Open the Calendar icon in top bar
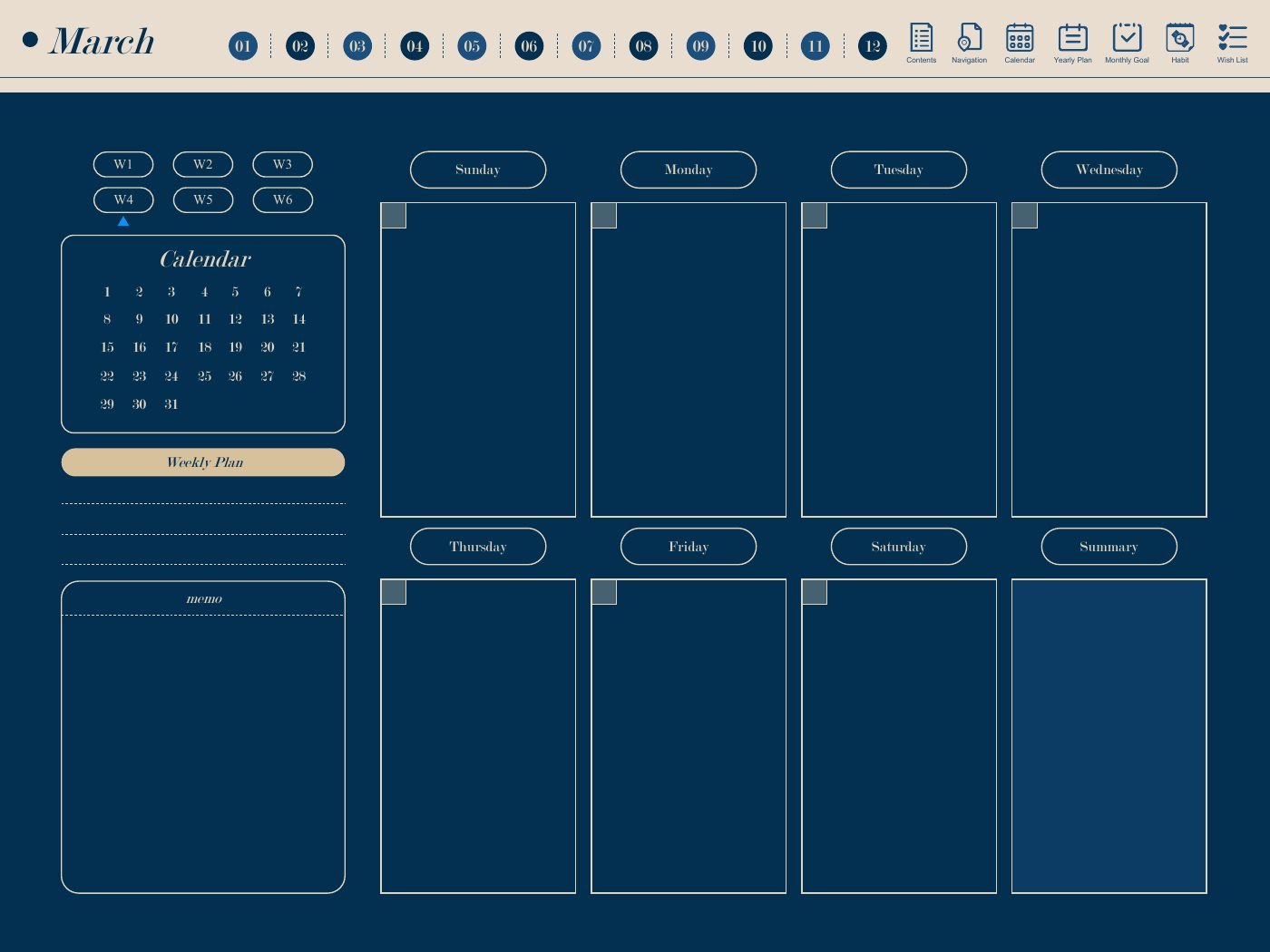The image size is (1270, 952). 1020,43
